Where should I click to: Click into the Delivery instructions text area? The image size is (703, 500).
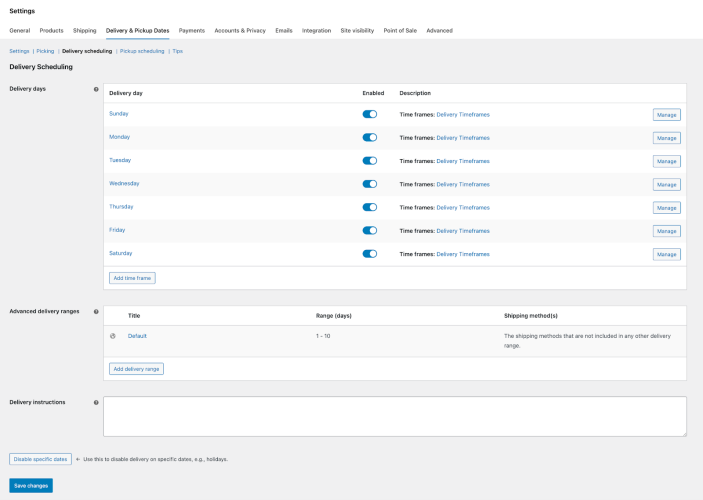point(394,416)
